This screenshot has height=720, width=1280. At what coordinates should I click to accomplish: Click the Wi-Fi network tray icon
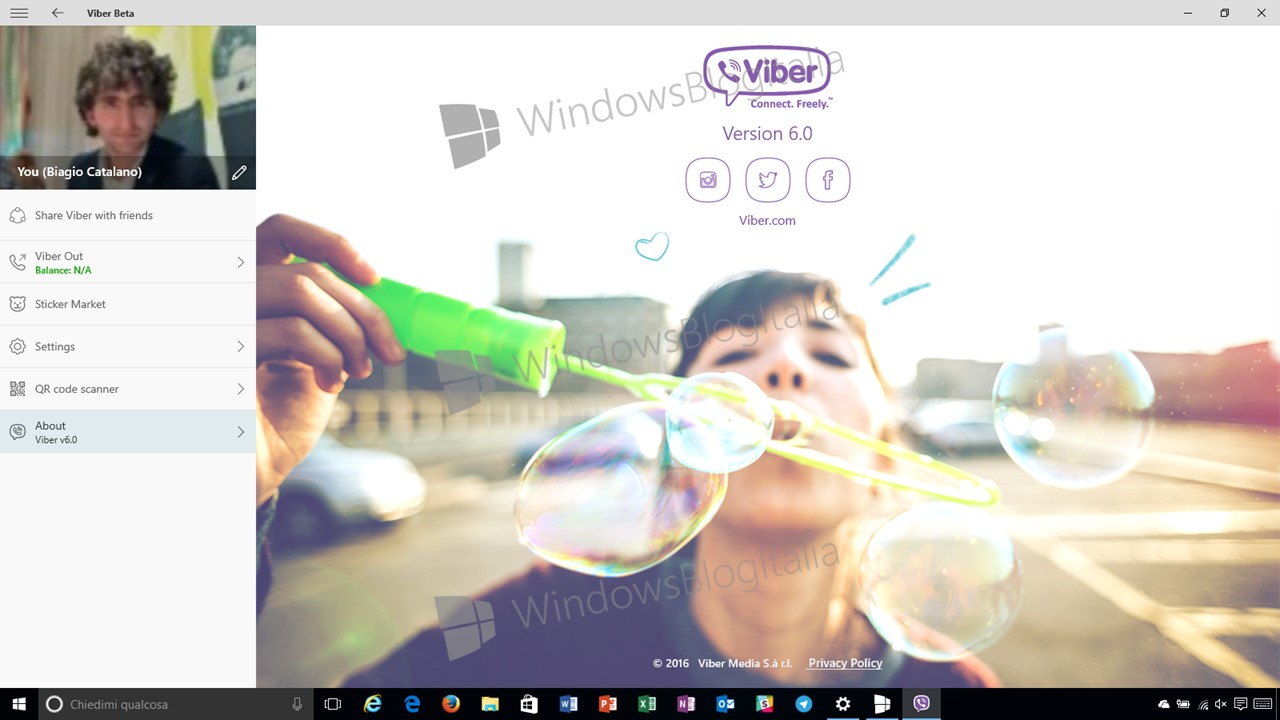[1202, 704]
